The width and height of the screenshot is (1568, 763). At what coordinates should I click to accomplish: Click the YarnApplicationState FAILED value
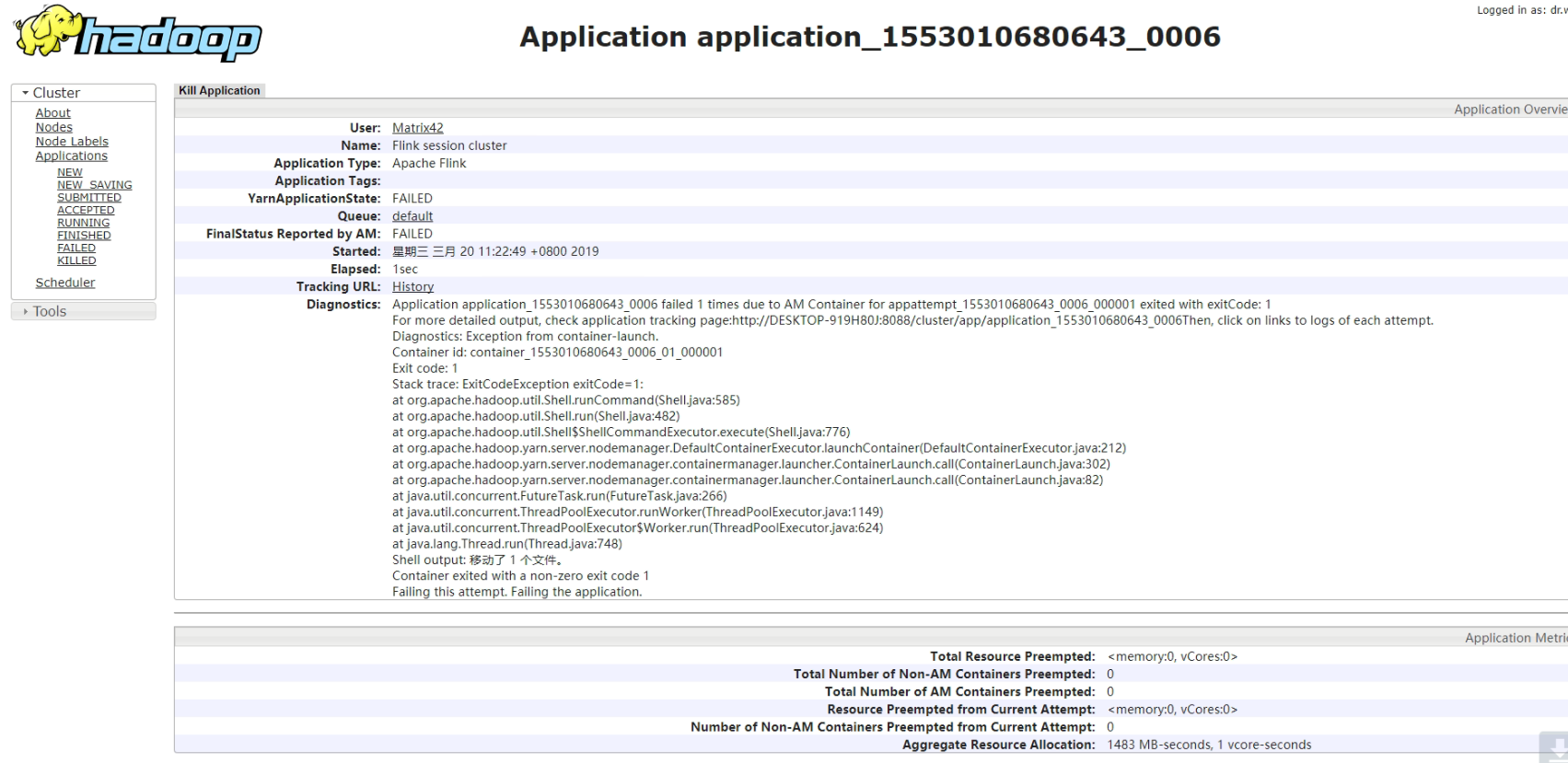pyautogui.click(x=412, y=199)
